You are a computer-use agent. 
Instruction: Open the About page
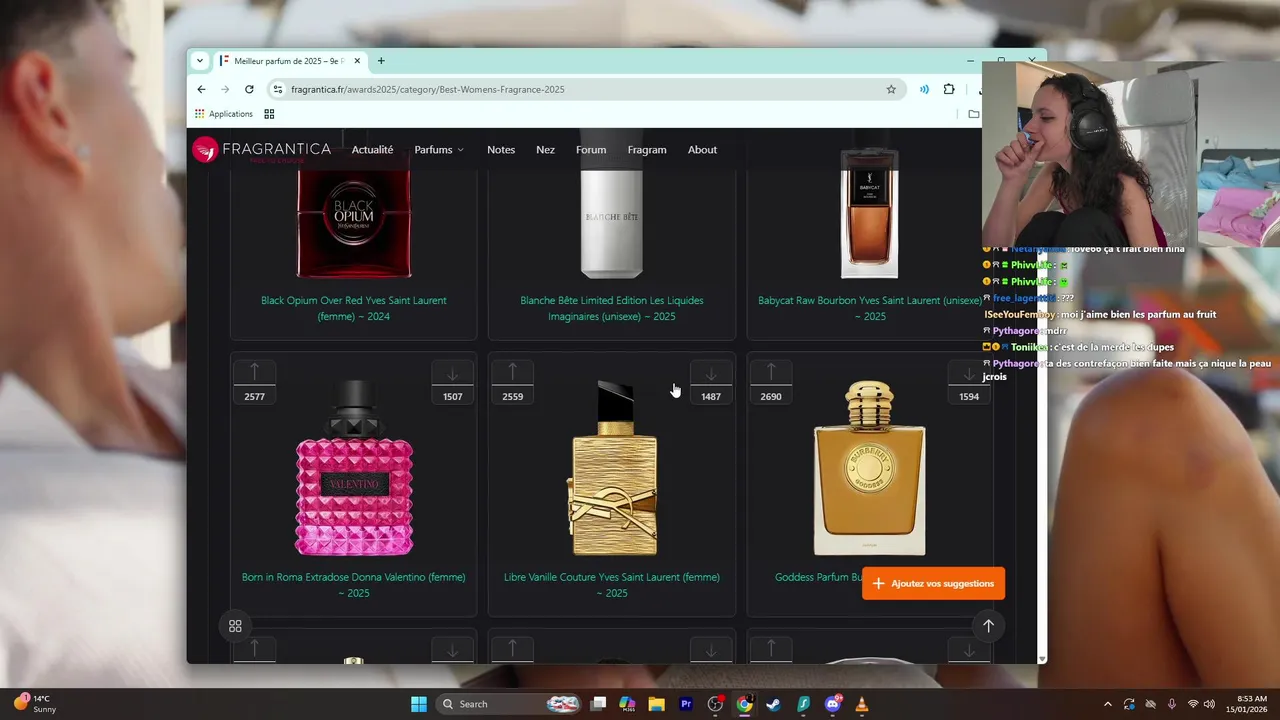coord(702,150)
